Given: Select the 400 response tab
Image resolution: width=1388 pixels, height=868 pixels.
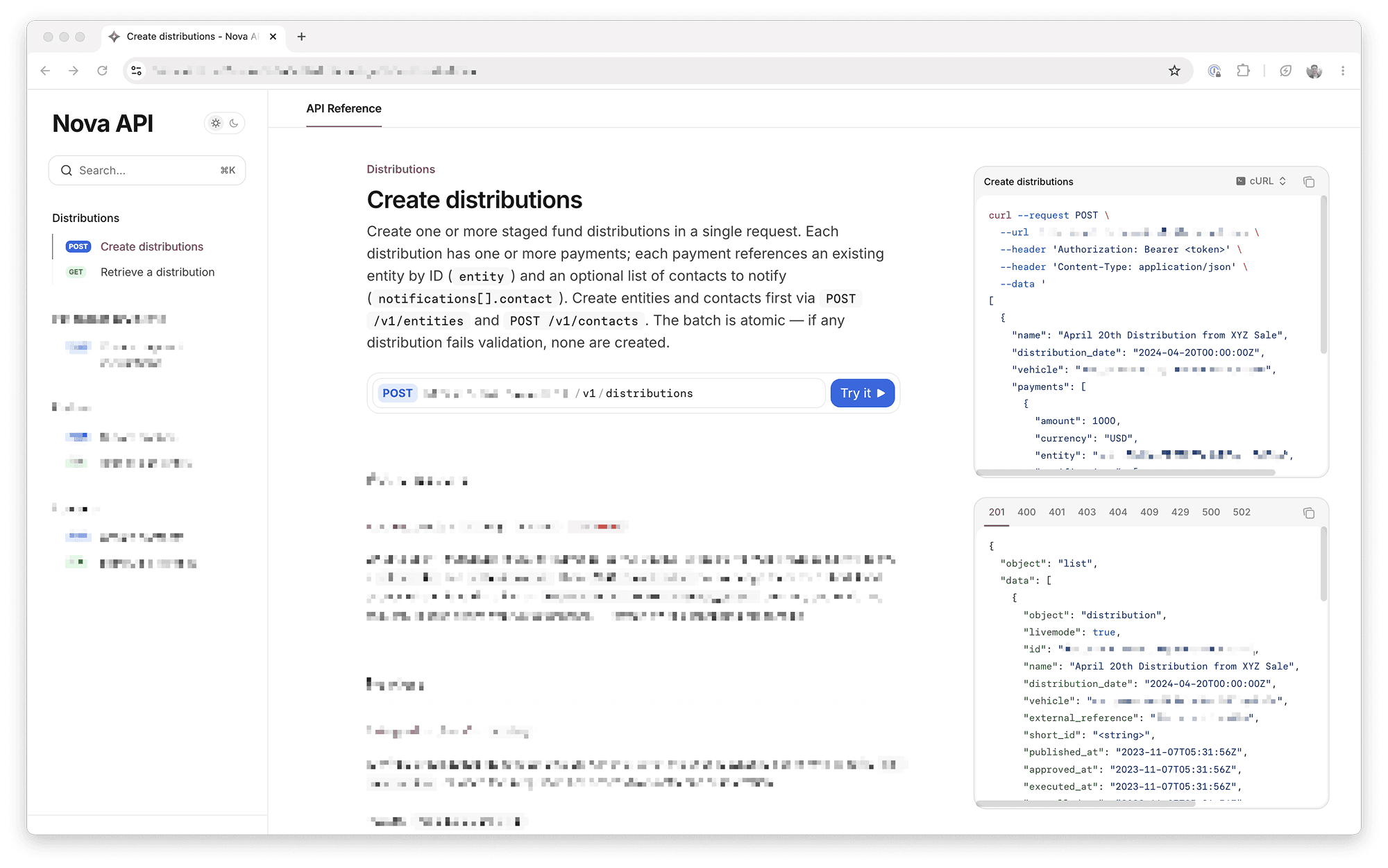Looking at the screenshot, I should [x=1026, y=513].
